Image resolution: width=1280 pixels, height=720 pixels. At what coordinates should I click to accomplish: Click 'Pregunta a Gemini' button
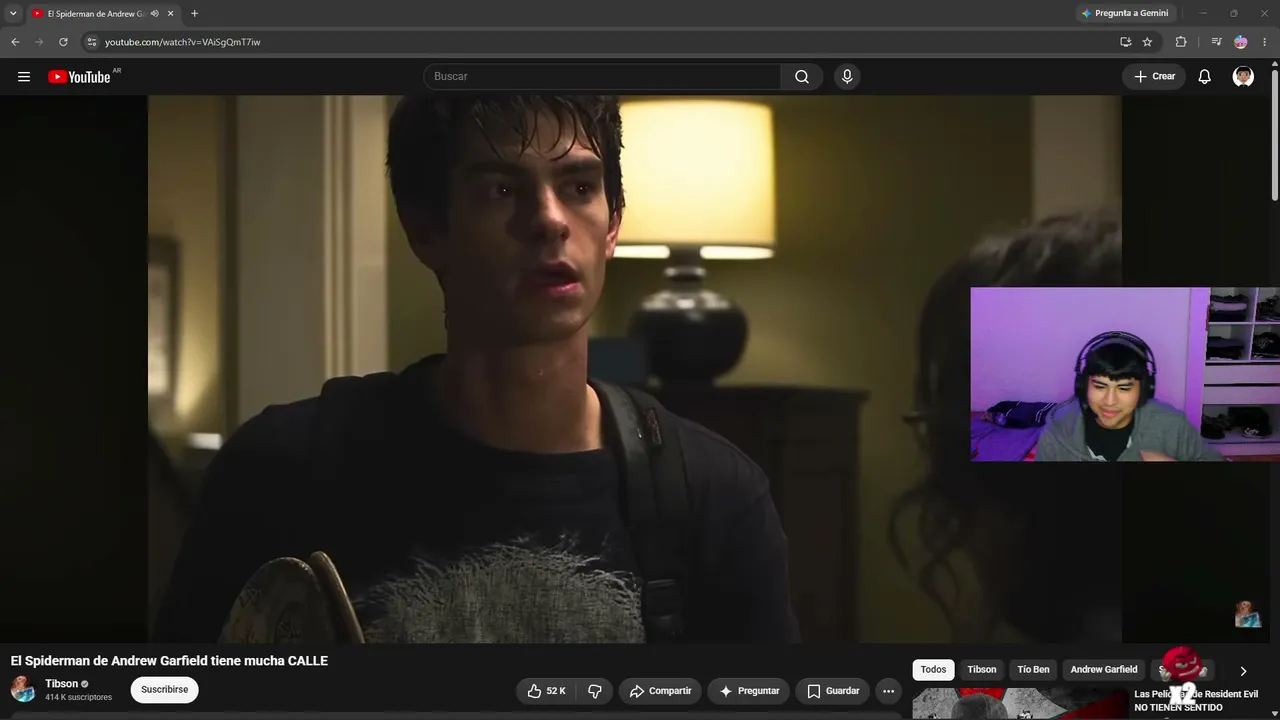[x=1125, y=13]
